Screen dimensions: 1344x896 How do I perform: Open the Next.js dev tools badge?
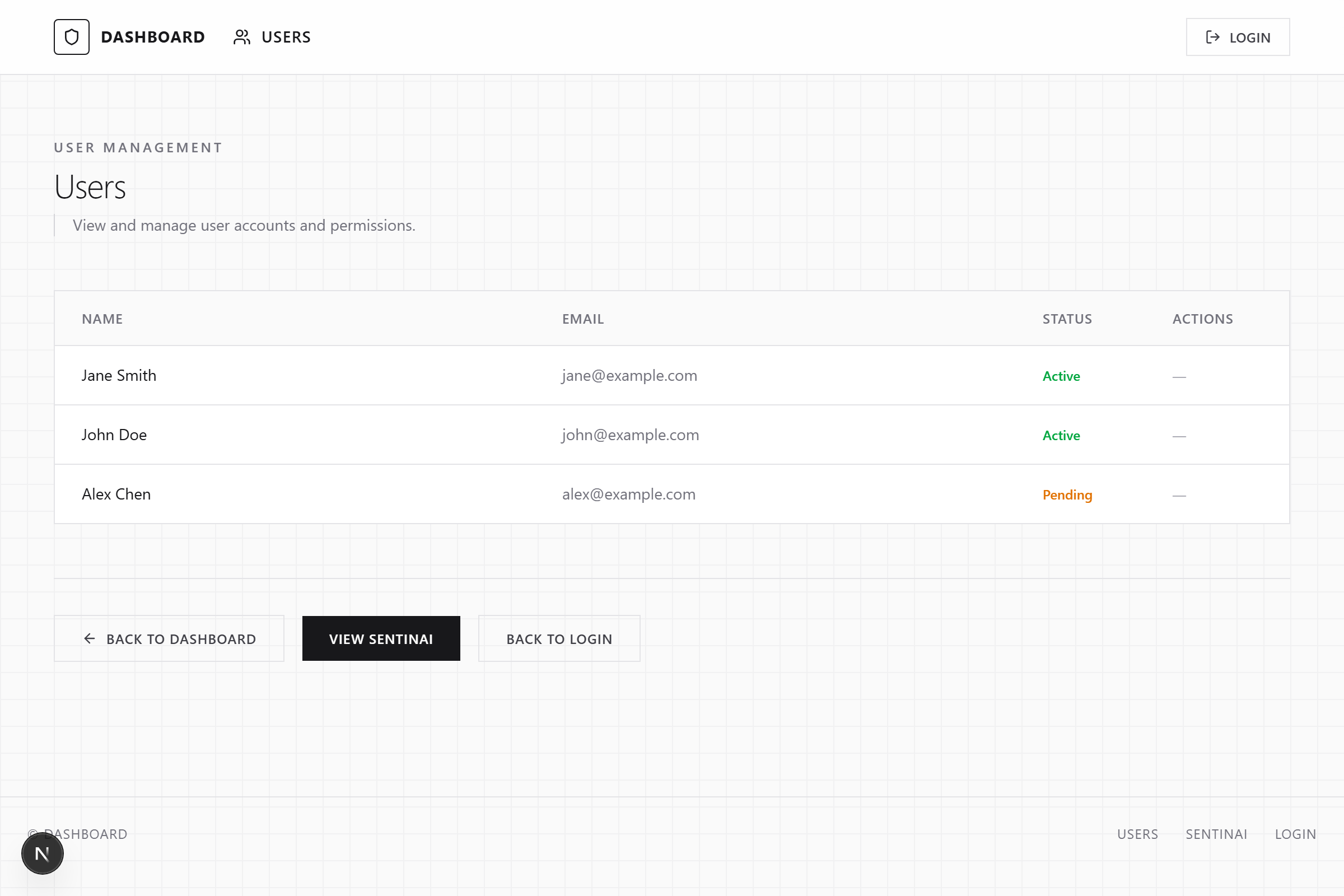pos(43,853)
